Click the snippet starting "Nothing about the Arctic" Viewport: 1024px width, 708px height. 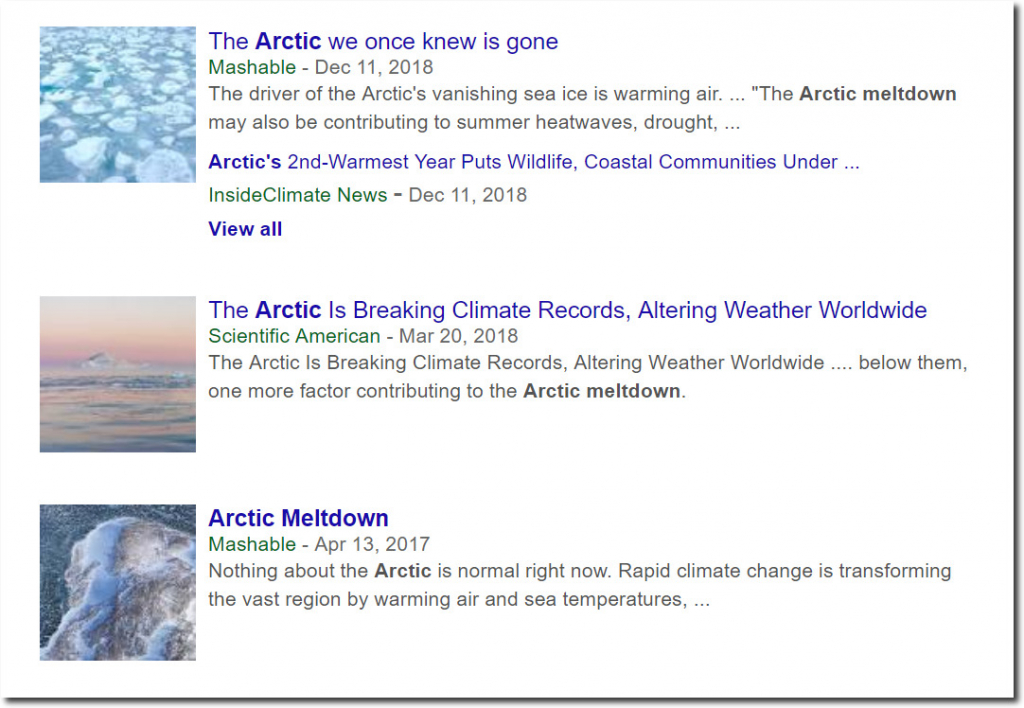580,585
